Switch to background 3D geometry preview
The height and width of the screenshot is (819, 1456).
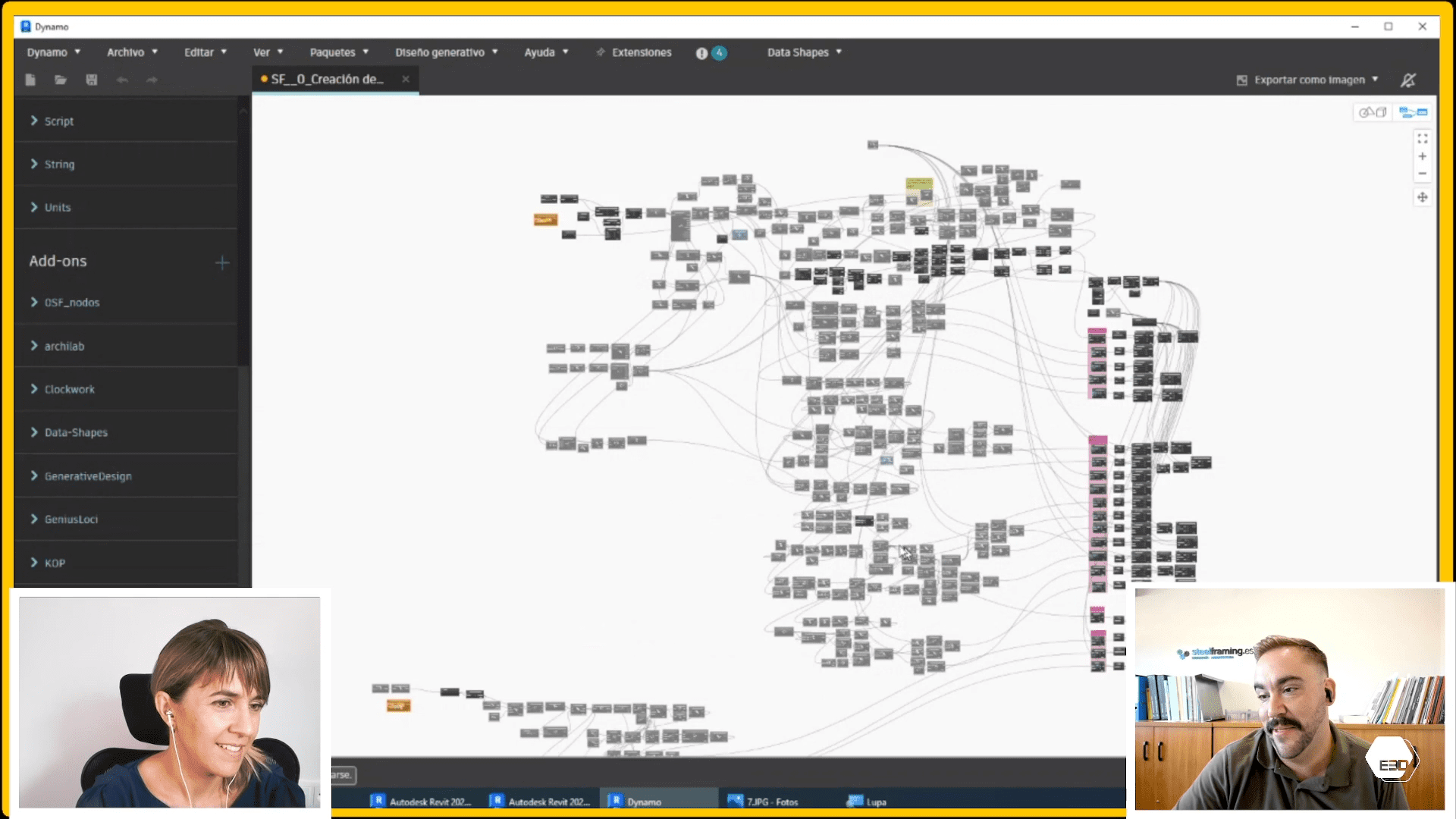point(1373,112)
